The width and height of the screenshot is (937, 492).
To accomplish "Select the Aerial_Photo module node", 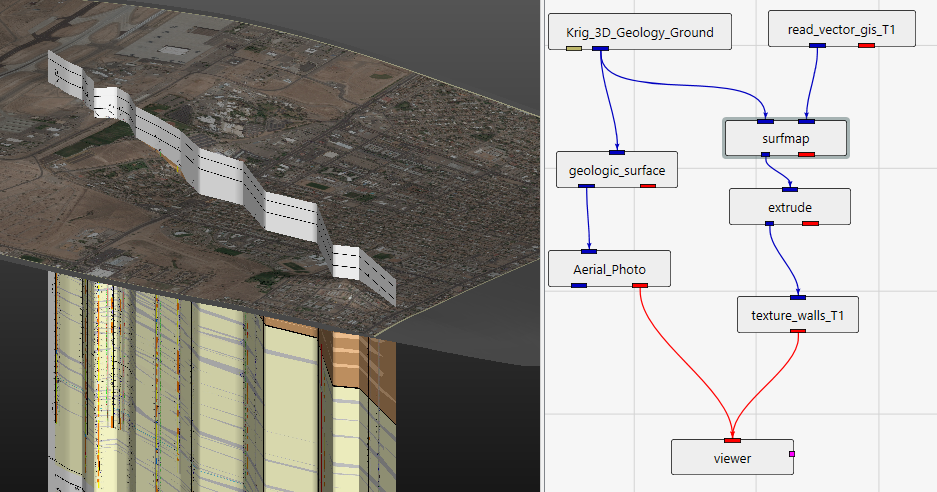I will [609, 269].
